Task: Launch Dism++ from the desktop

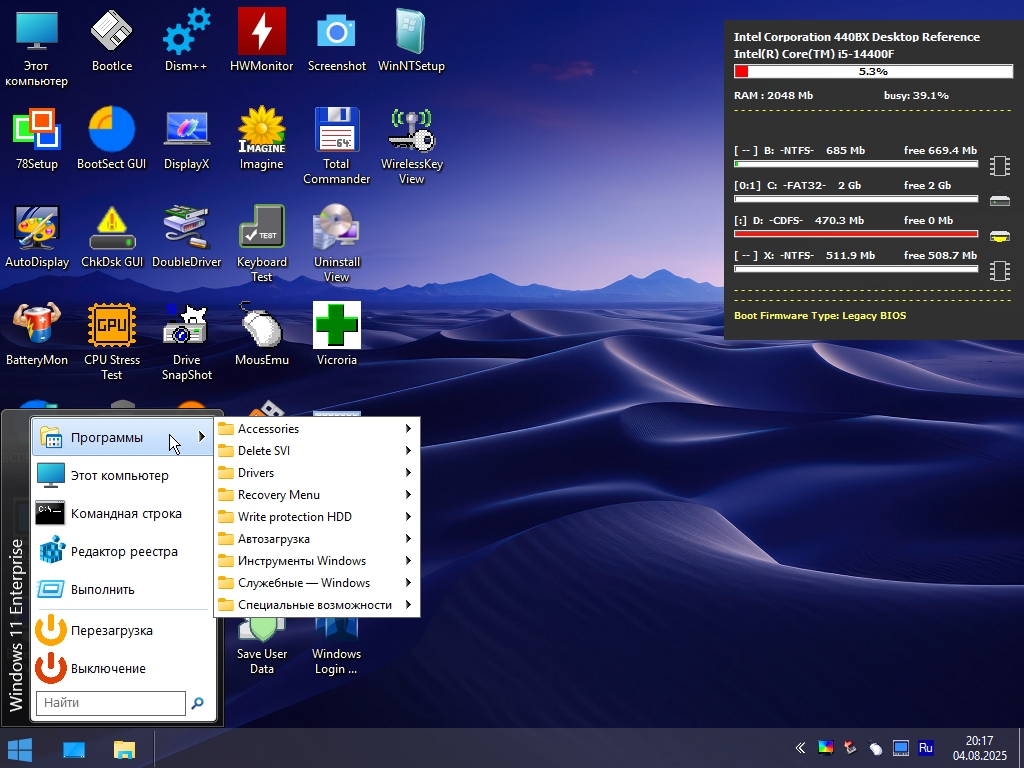Action: coord(186,40)
